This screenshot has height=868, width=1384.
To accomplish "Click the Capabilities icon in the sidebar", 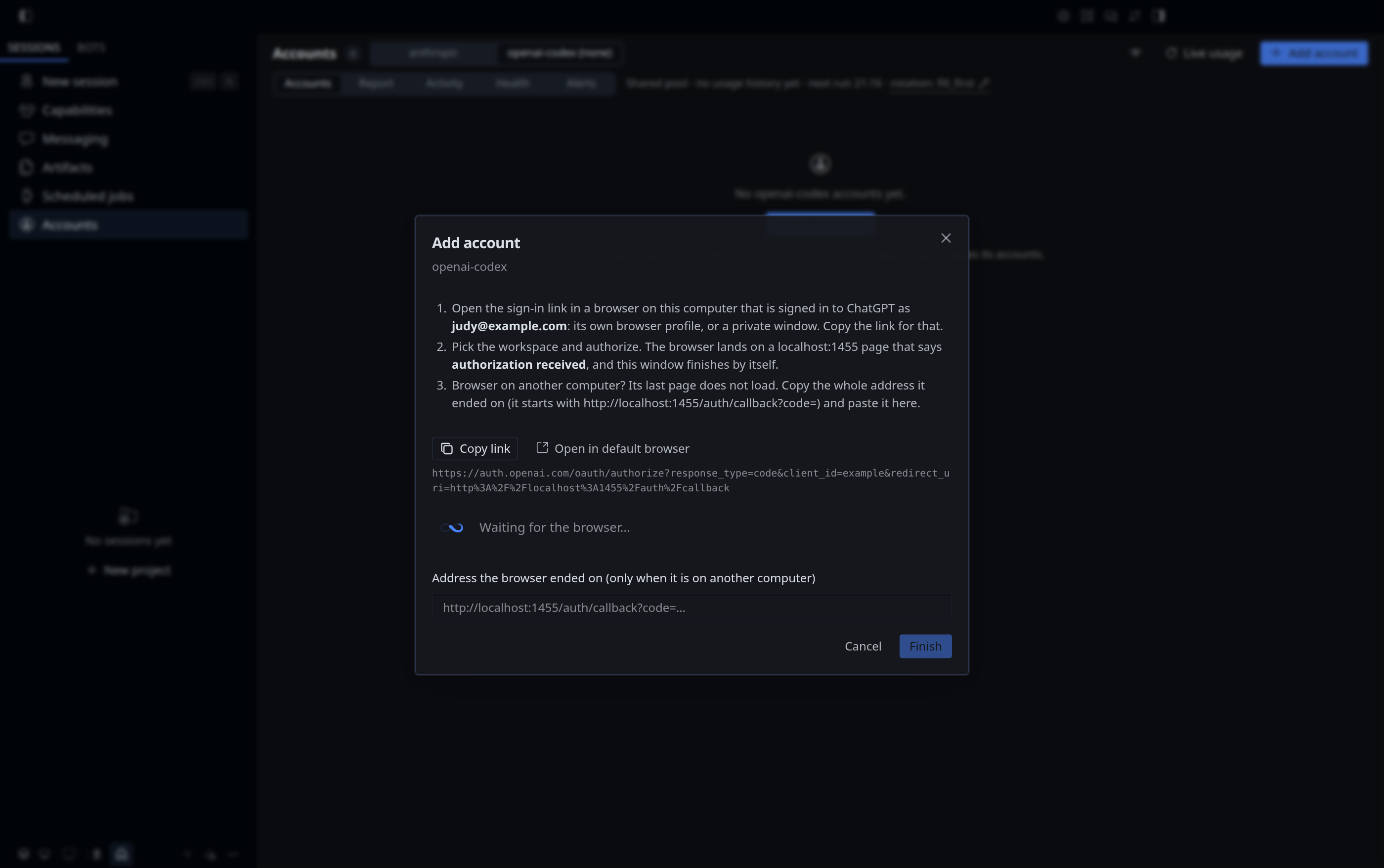I will coord(26,110).
